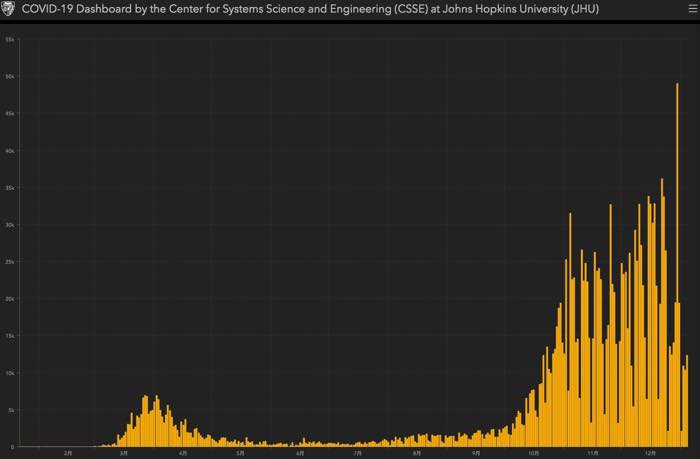Click the 10k label on the y-axis
The height and width of the screenshot is (459, 700).
coord(10,373)
